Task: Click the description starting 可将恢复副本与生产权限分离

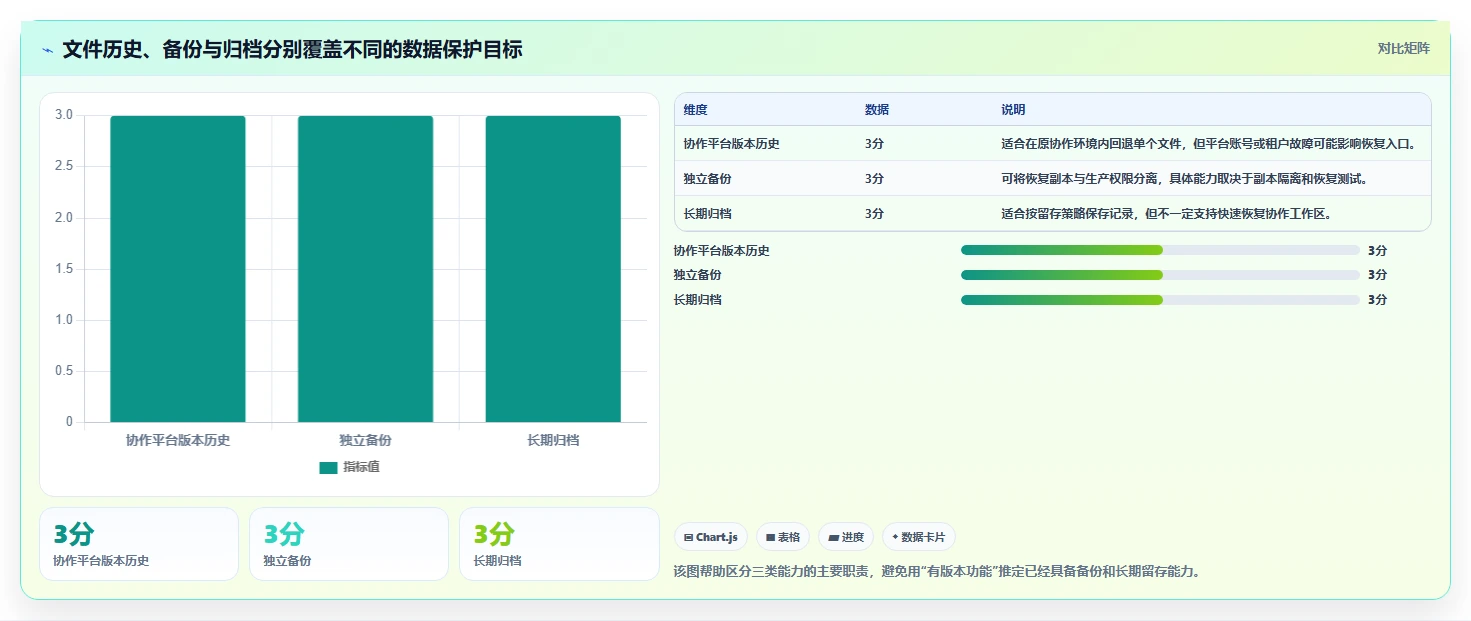Action: (x=1184, y=179)
